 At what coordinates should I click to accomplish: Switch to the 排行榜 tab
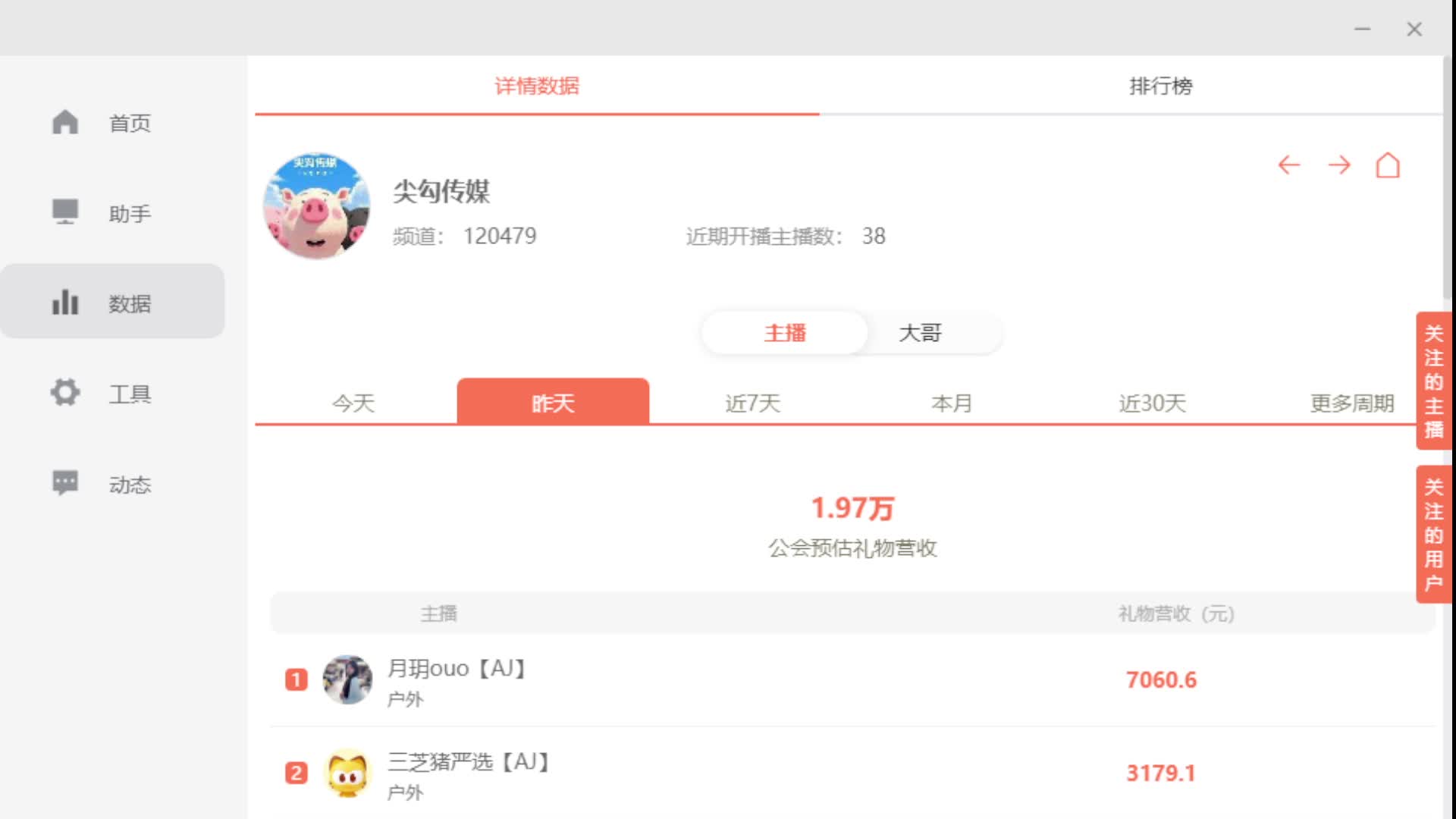click(1161, 86)
